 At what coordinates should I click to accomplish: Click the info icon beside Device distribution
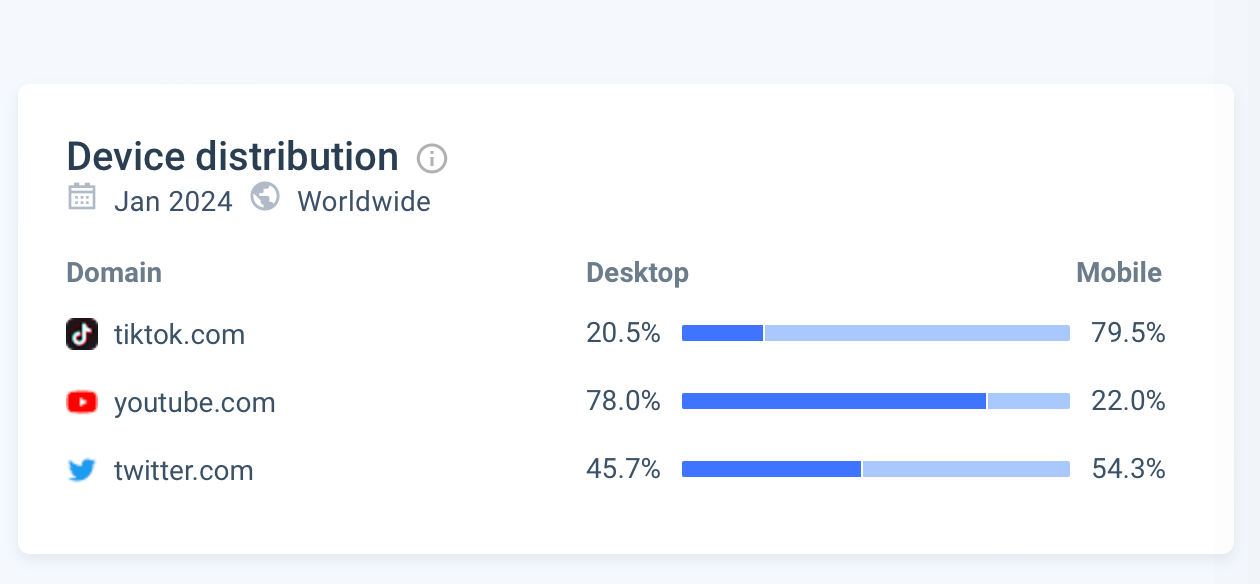click(432, 158)
